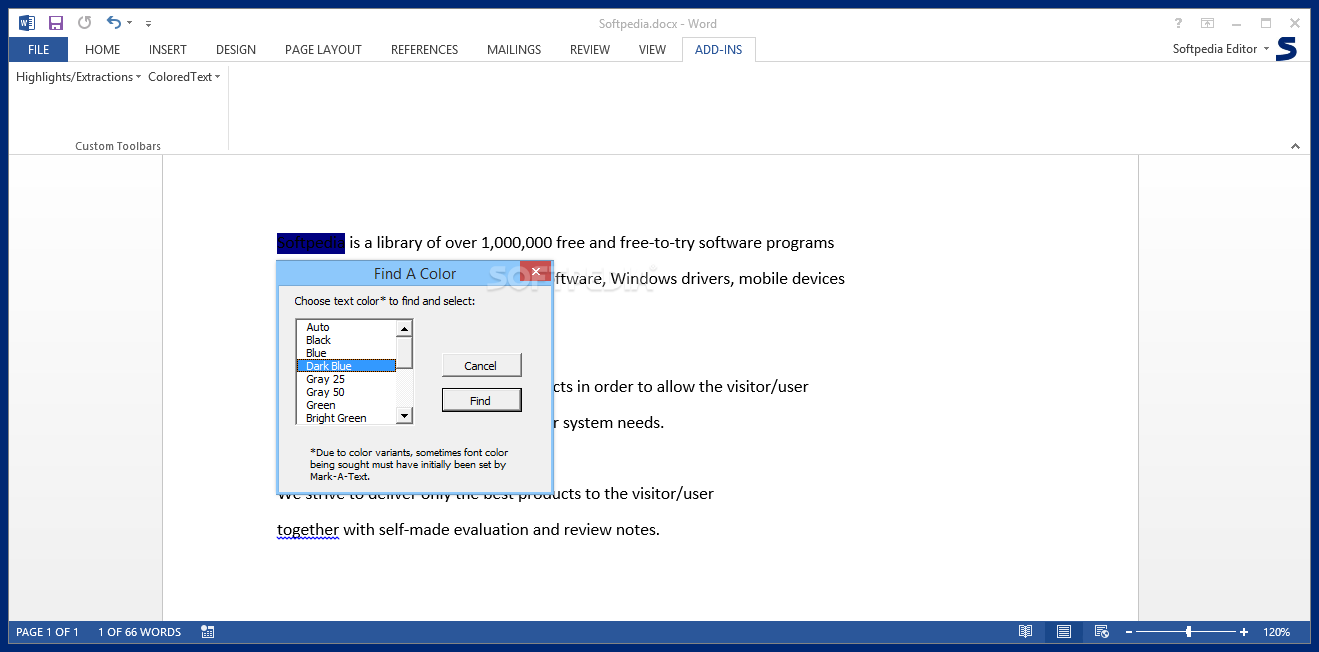Select Green in the color list

[x=346, y=405]
